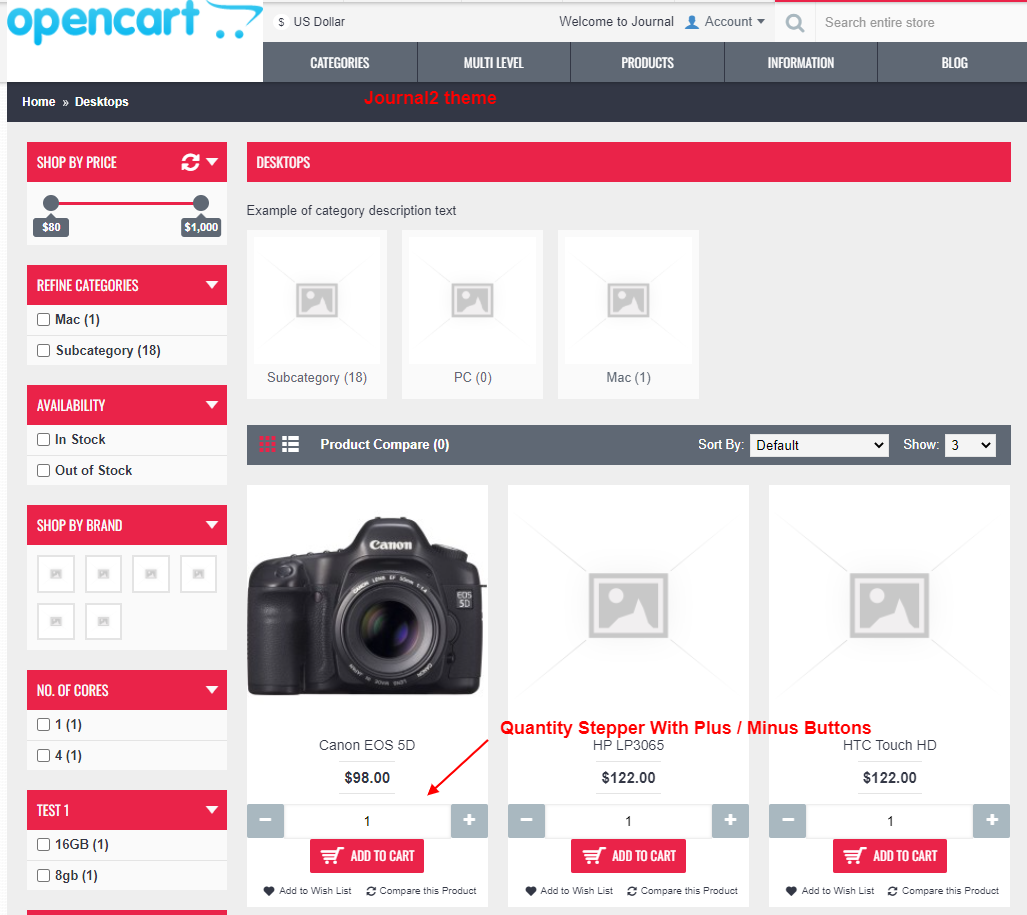Click the search magnifier icon
The width and height of the screenshot is (1027, 915).
click(x=794, y=23)
